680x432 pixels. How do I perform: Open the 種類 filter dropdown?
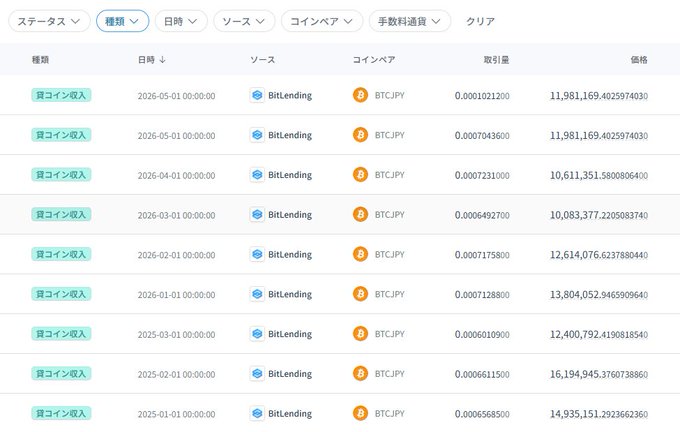(122, 21)
